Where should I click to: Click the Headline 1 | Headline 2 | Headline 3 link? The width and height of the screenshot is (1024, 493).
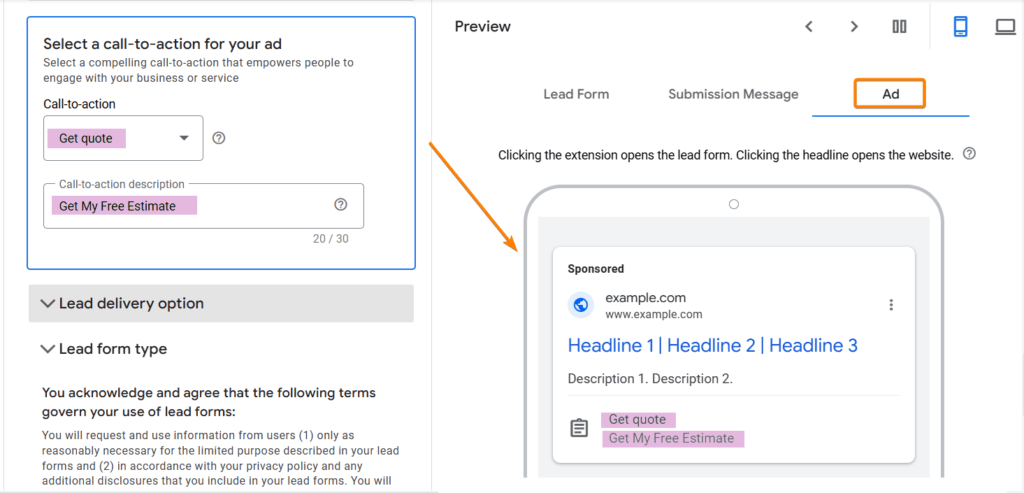[x=712, y=345]
